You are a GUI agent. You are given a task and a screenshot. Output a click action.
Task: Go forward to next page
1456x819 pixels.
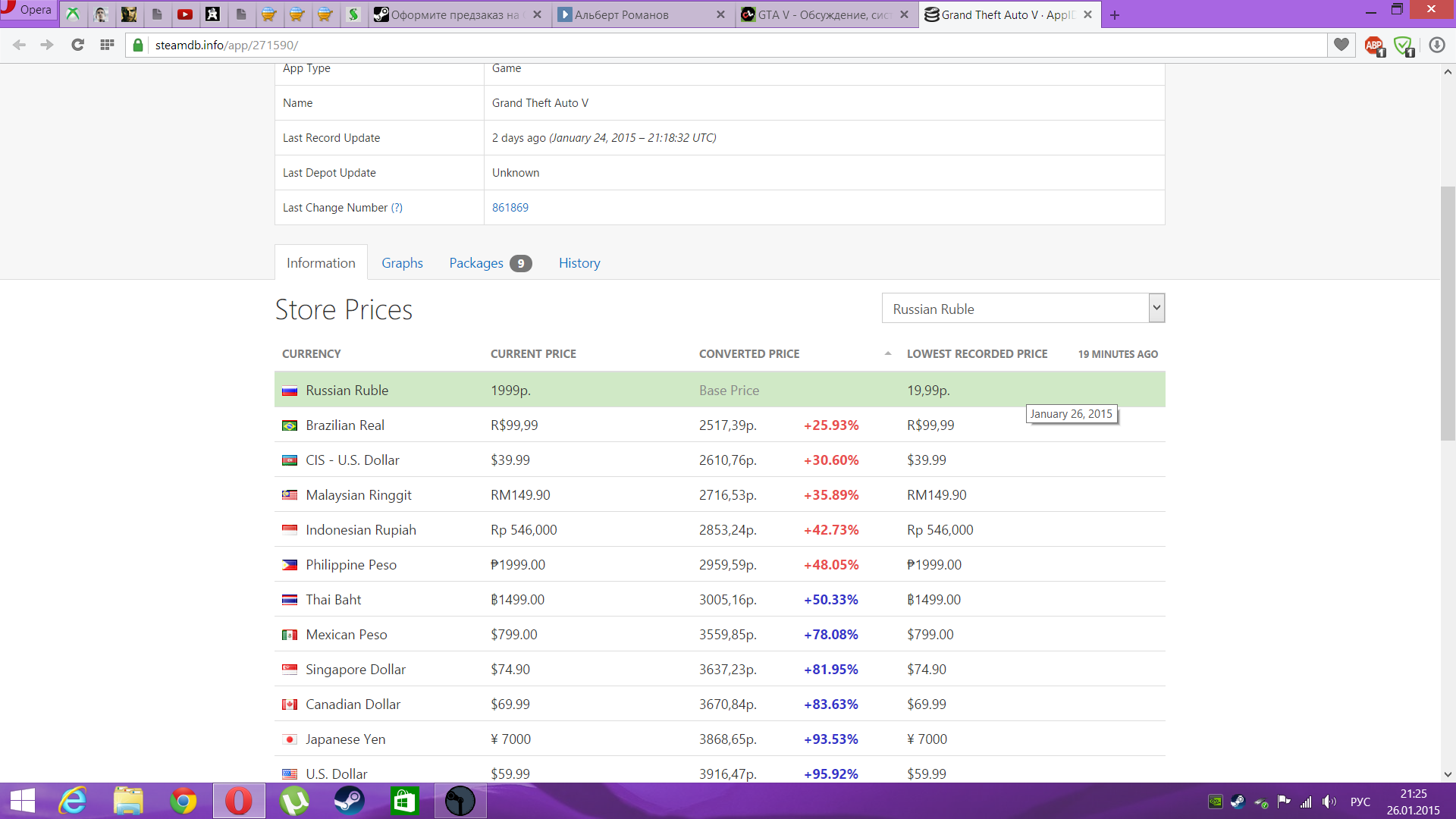pyautogui.click(x=47, y=45)
